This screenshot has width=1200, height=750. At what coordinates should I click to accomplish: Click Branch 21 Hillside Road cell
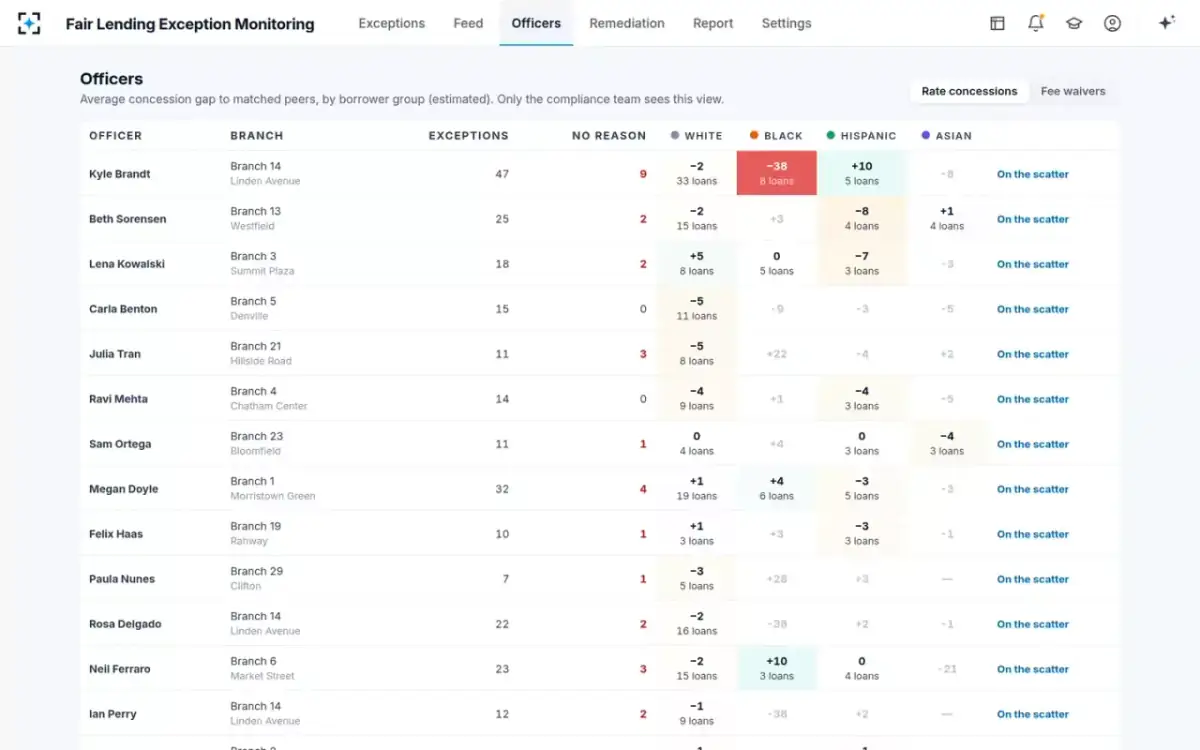(x=261, y=353)
